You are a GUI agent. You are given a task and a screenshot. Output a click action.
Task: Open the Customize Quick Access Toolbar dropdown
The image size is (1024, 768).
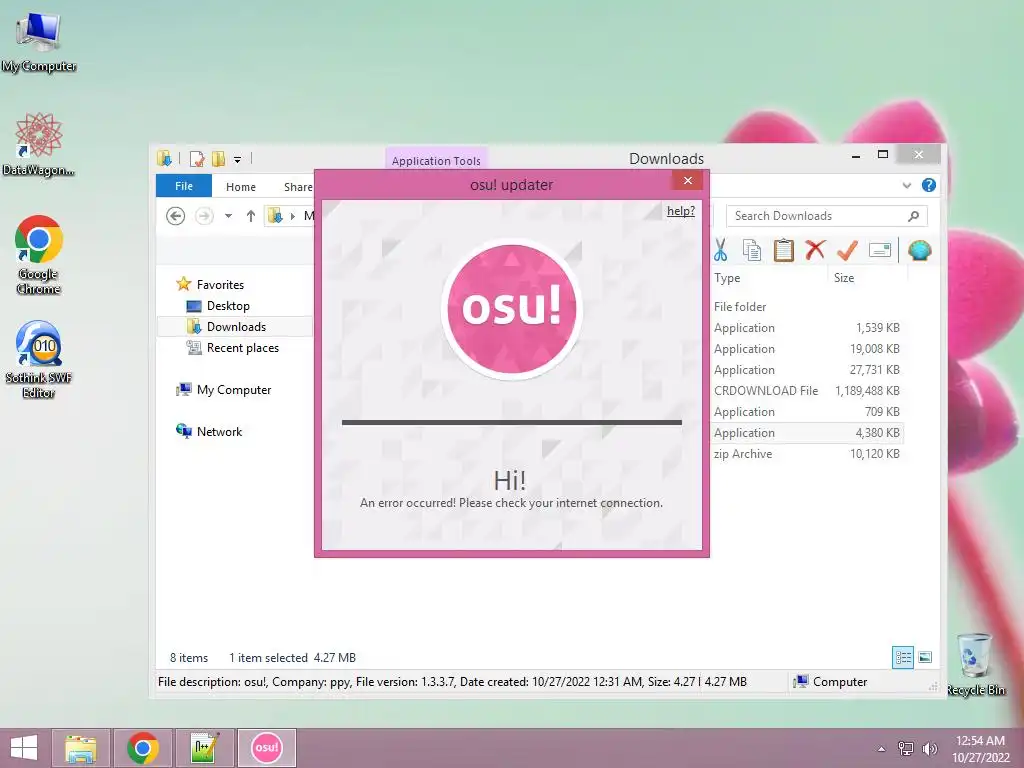click(x=238, y=159)
